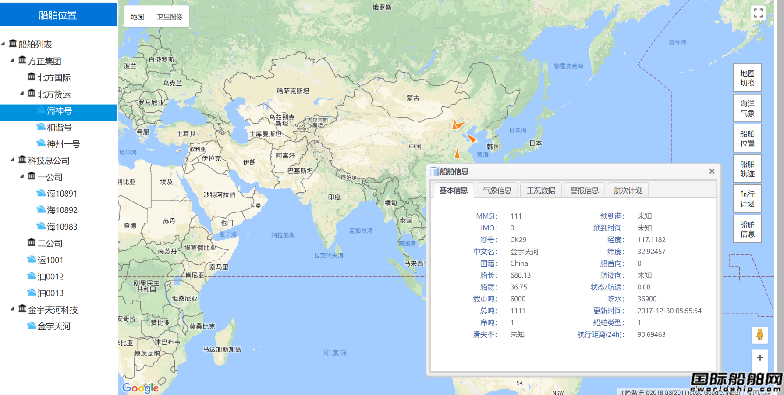Select the orange ship marker near 韩国
Image resolution: width=784 pixels, height=395 pixels.
click(x=470, y=138)
